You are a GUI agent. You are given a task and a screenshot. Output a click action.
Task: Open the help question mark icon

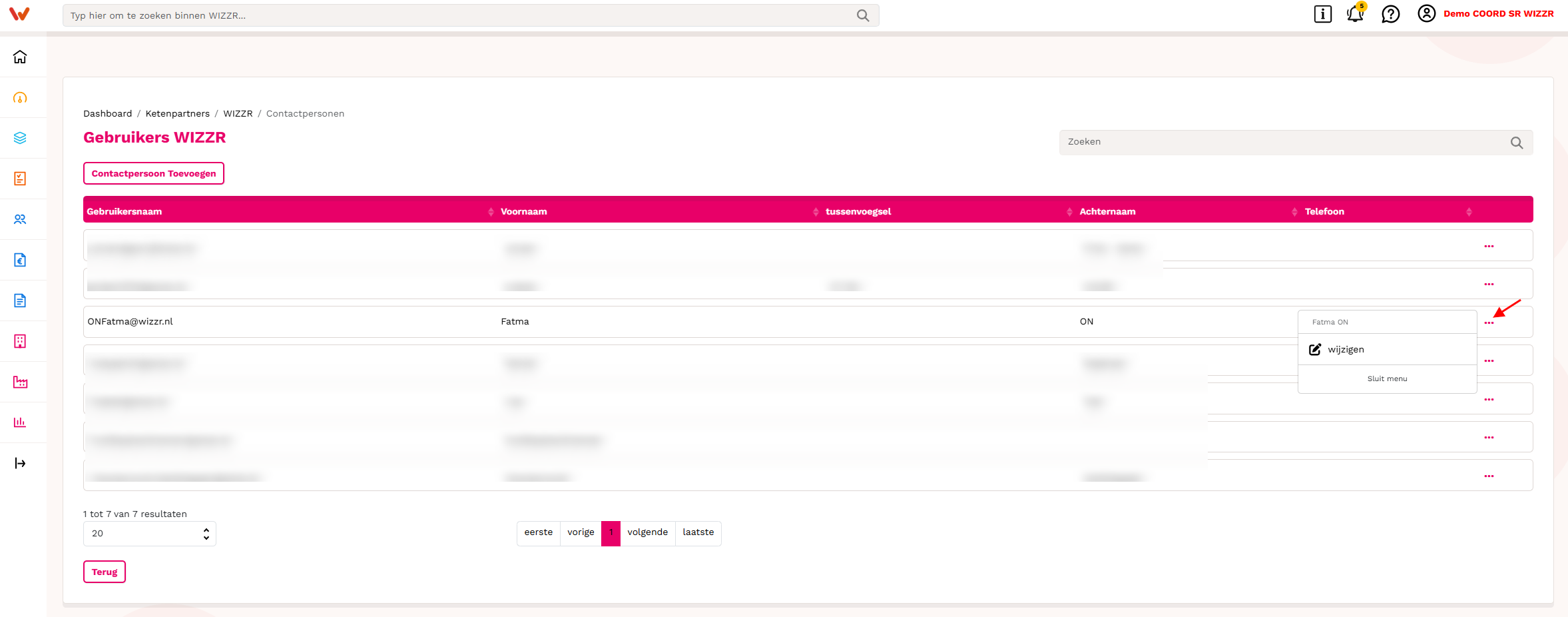click(x=1390, y=14)
